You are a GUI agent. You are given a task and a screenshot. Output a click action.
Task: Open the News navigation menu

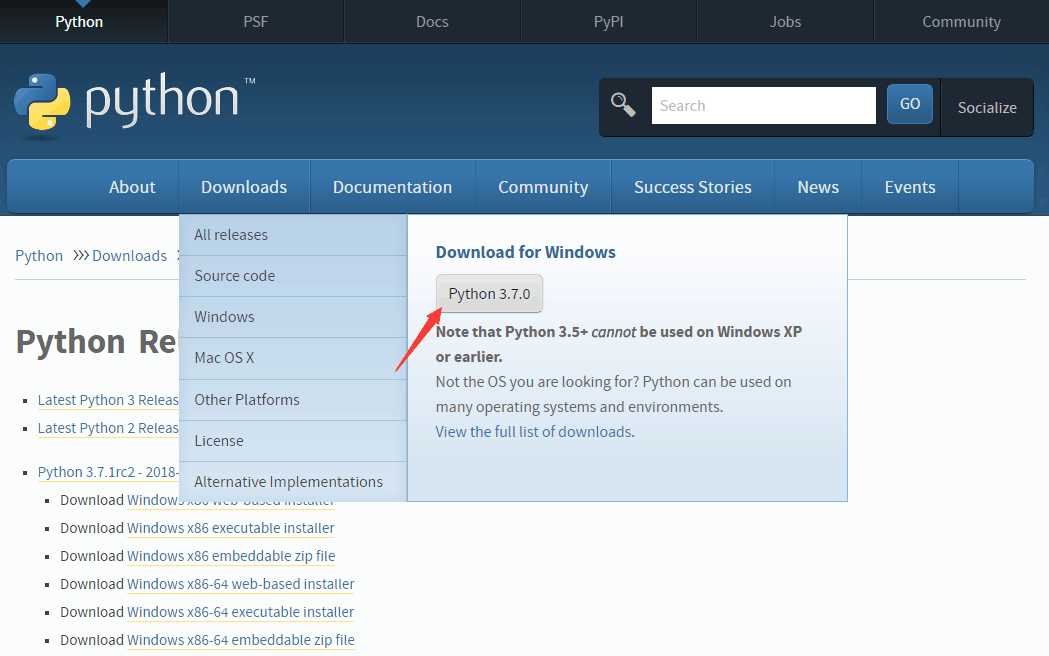[x=818, y=187]
